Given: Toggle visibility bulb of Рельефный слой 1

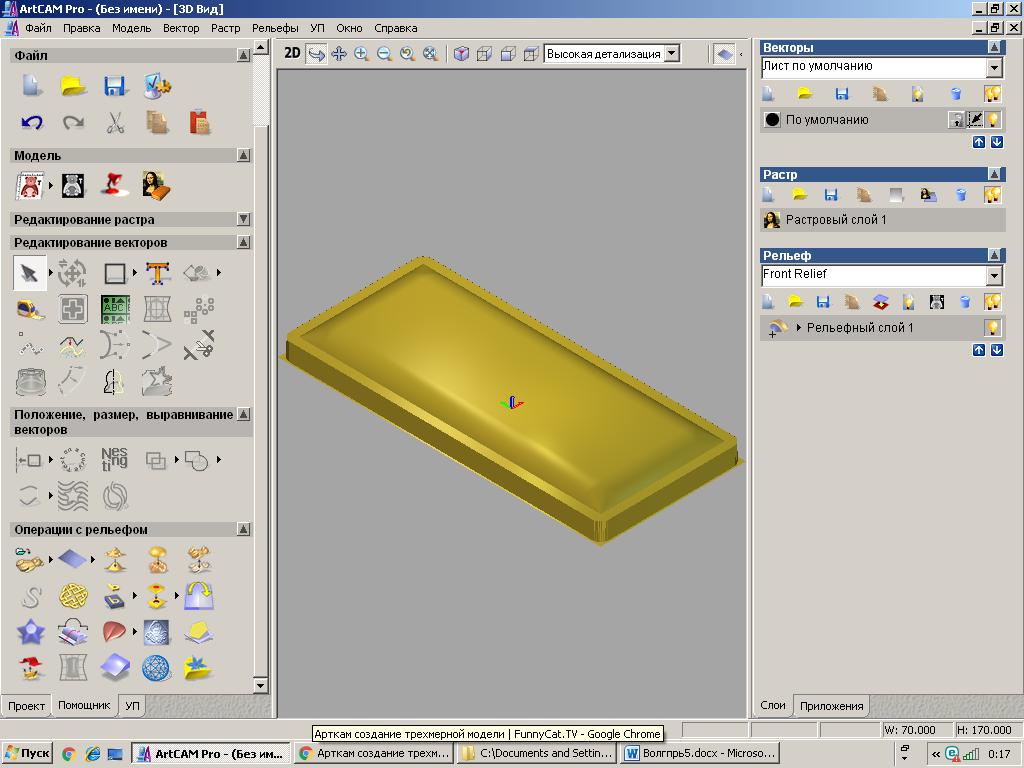Looking at the screenshot, I should click(x=992, y=328).
